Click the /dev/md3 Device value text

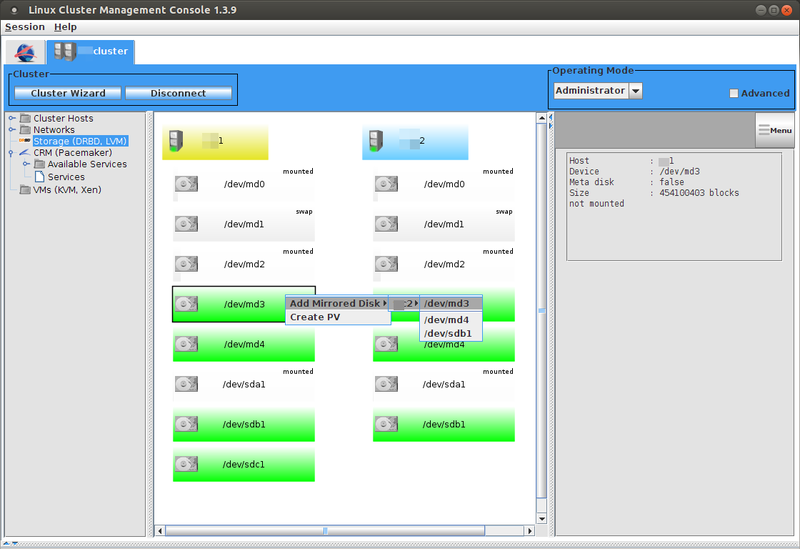(680, 171)
